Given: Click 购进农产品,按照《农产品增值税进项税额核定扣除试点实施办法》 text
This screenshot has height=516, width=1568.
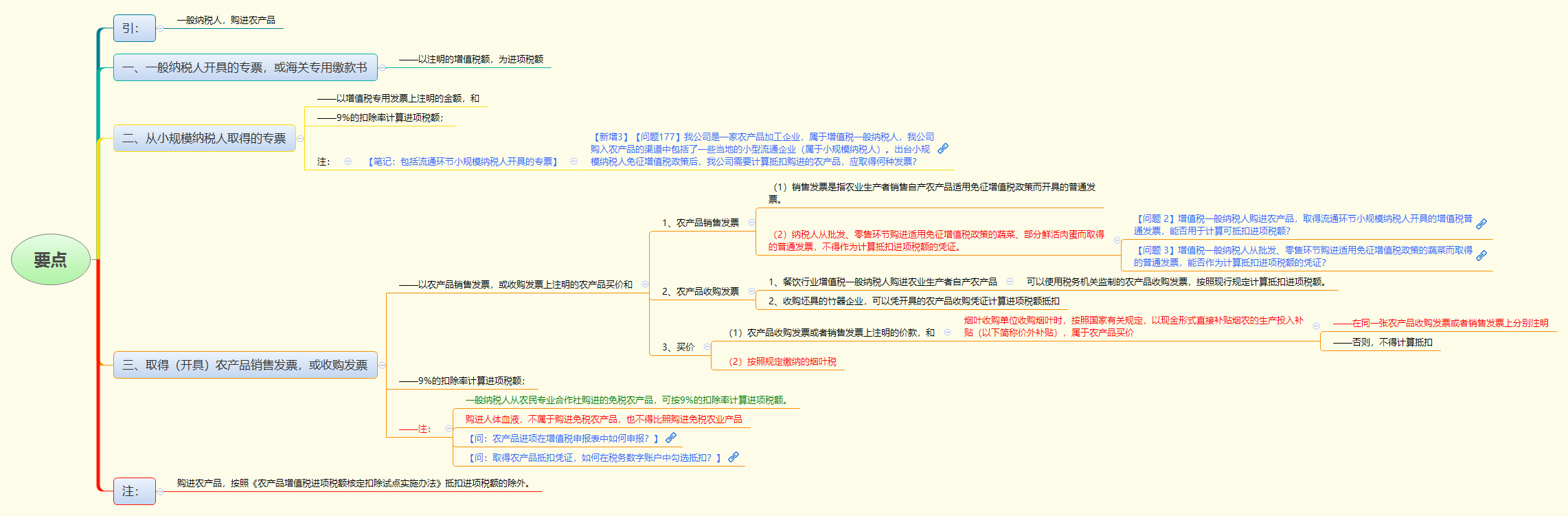Looking at the screenshot, I should (354, 484).
